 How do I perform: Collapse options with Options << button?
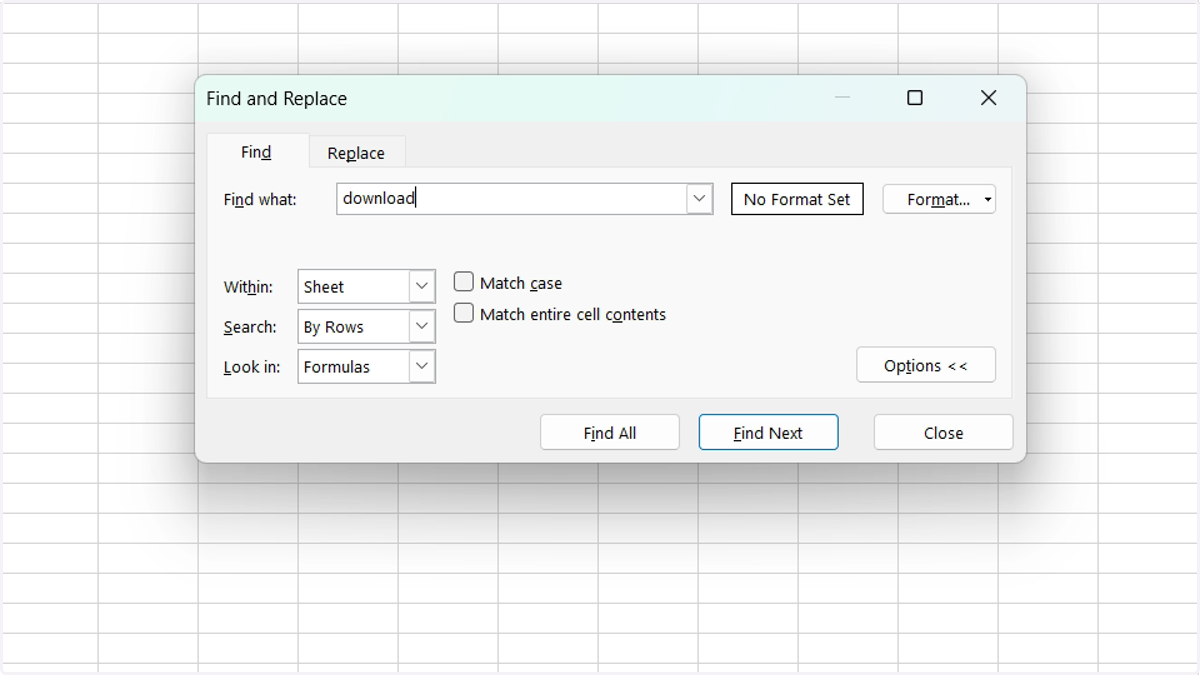[x=926, y=365]
